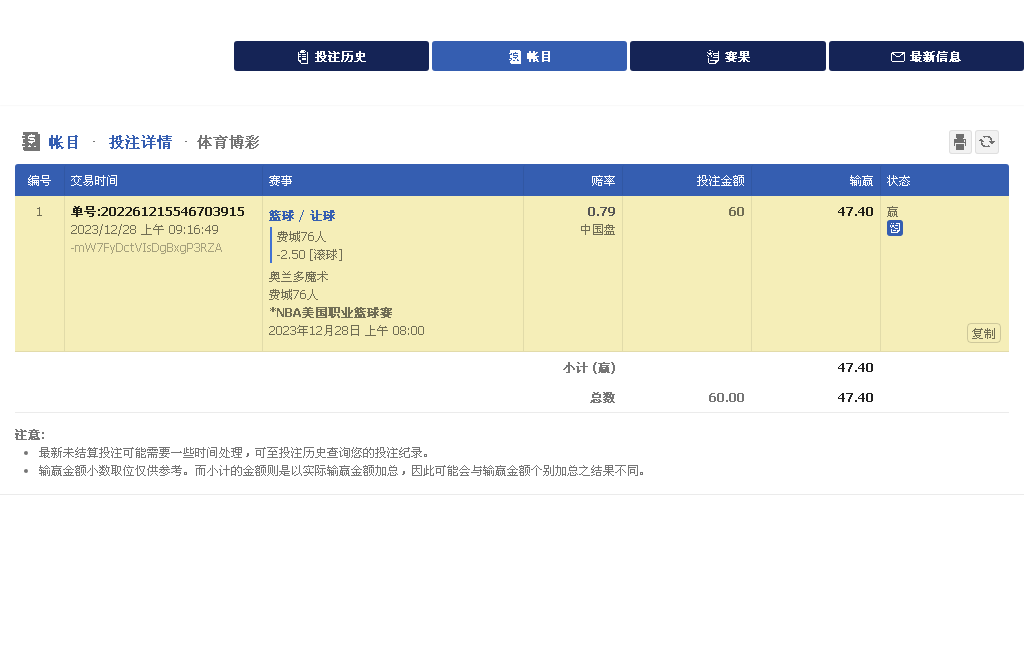Viewport: 1024px width, 670px height.
Task: Click the 总数 total label
Action: pos(602,398)
